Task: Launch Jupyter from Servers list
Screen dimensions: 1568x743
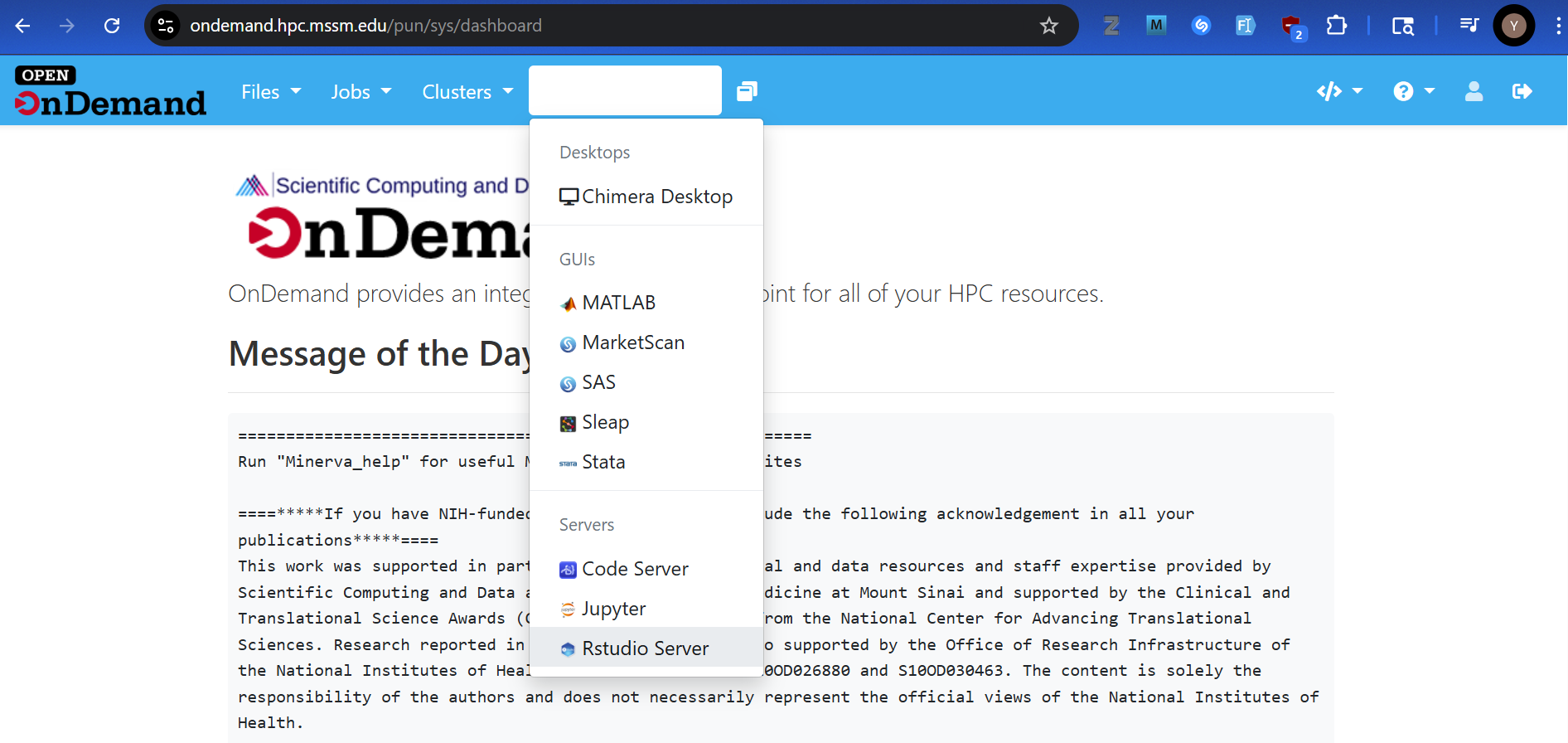Action: tap(646, 609)
